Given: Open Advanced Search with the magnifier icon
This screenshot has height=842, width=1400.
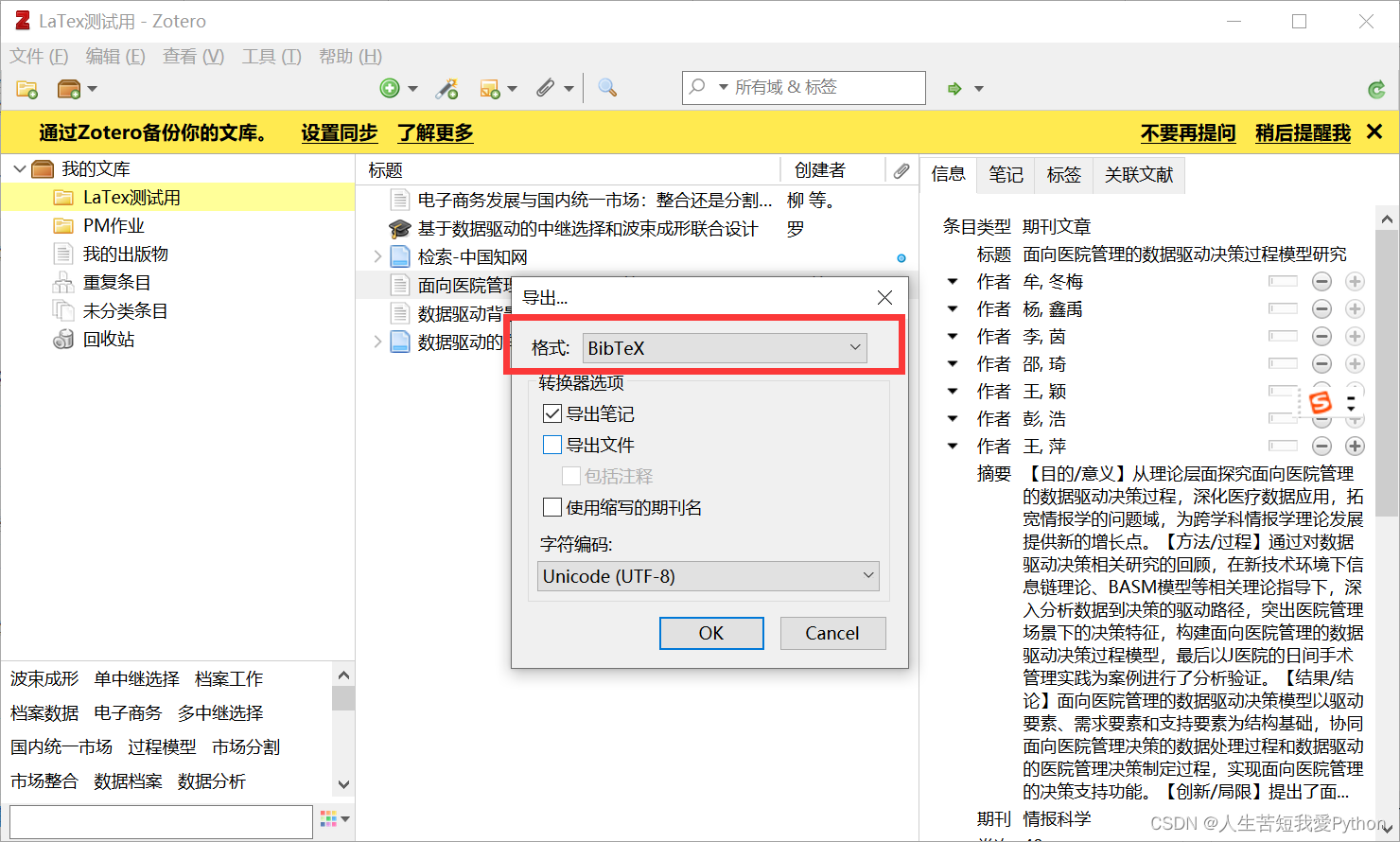Looking at the screenshot, I should [607, 88].
